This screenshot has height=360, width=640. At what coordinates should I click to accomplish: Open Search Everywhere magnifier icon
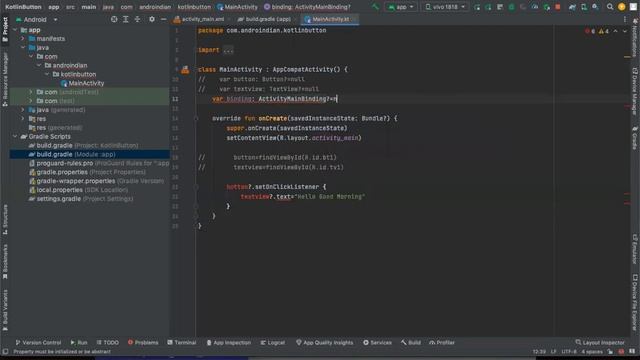click(610, 7)
